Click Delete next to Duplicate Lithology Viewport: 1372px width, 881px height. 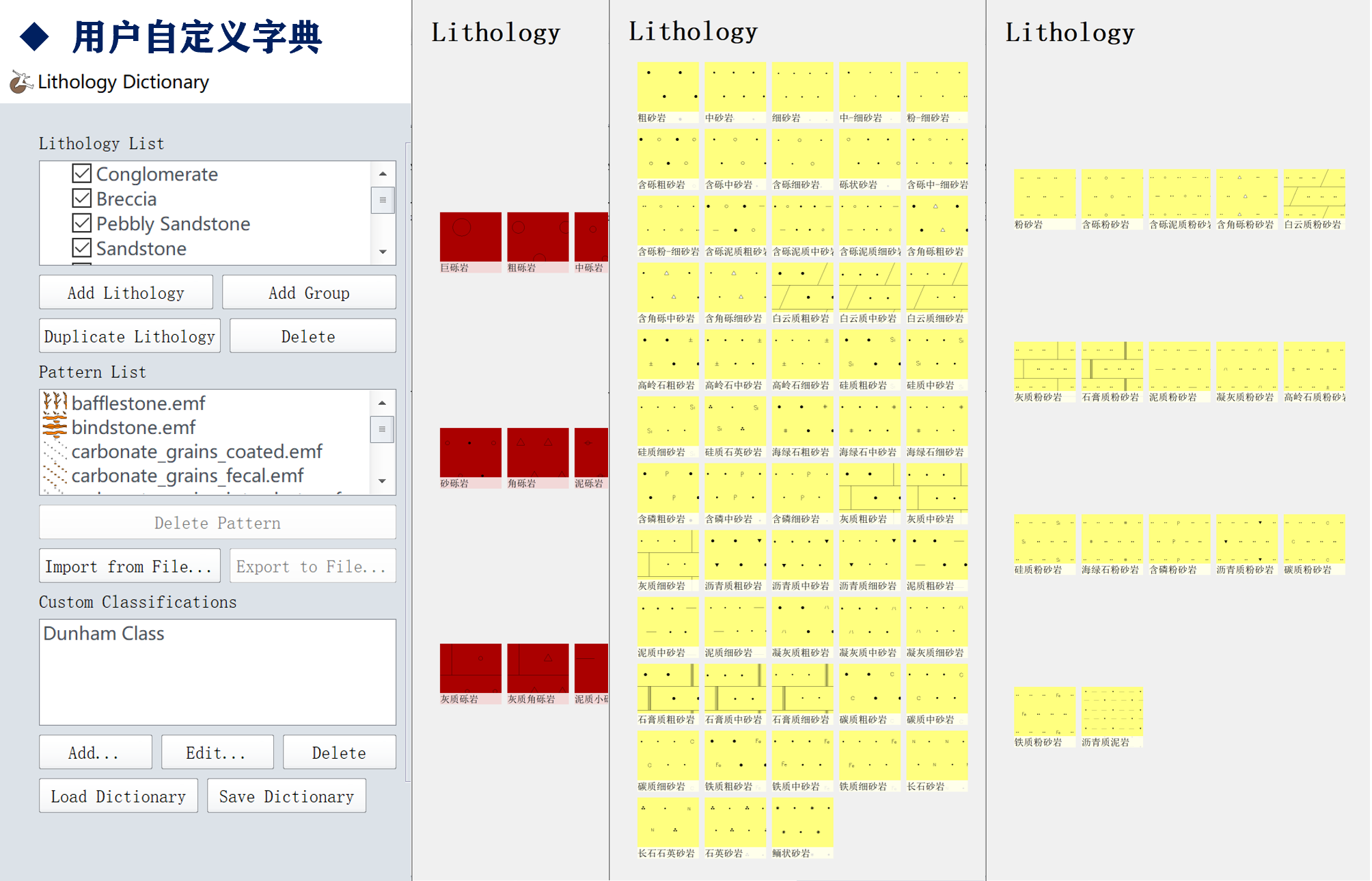313,336
